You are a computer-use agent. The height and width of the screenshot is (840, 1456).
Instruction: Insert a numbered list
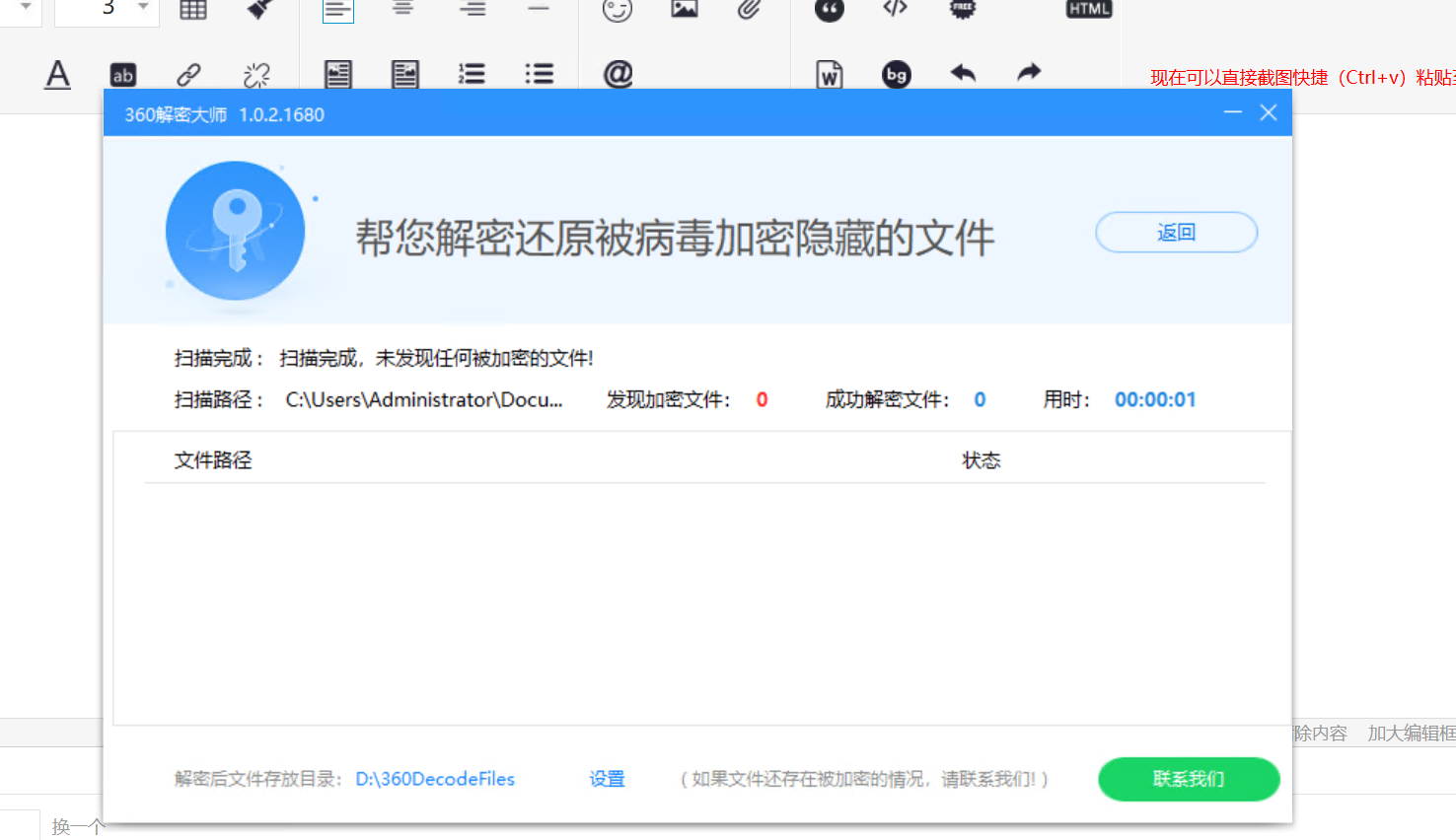point(472,74)
